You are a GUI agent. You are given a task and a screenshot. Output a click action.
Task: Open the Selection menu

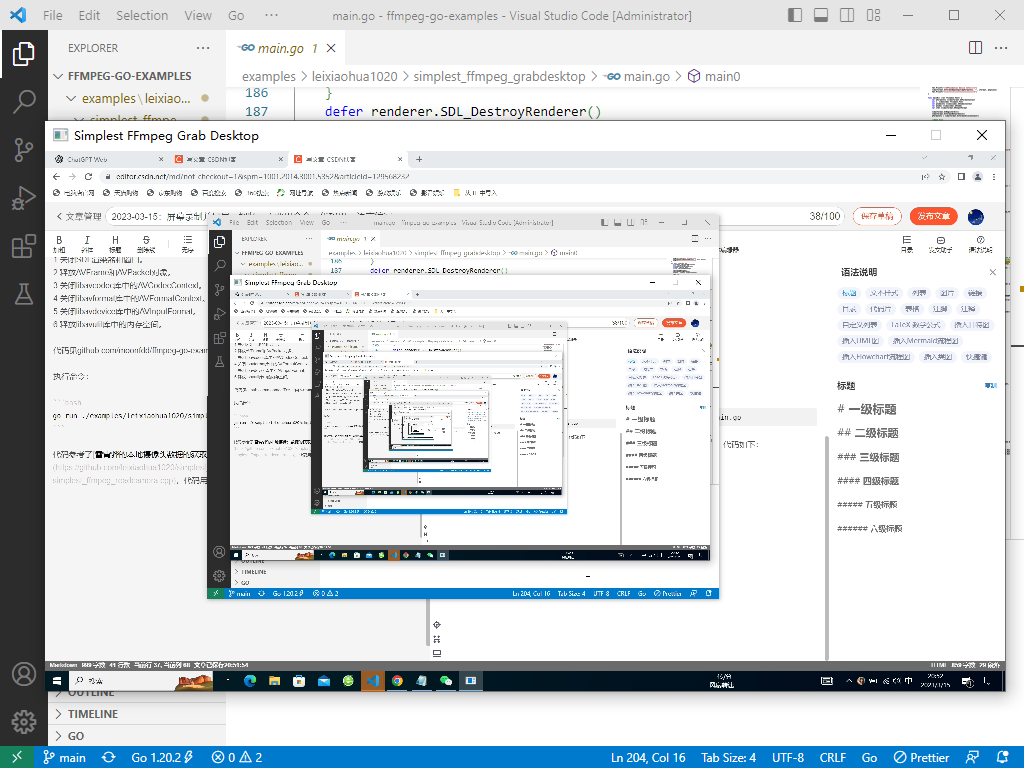(x=142, y=15)
